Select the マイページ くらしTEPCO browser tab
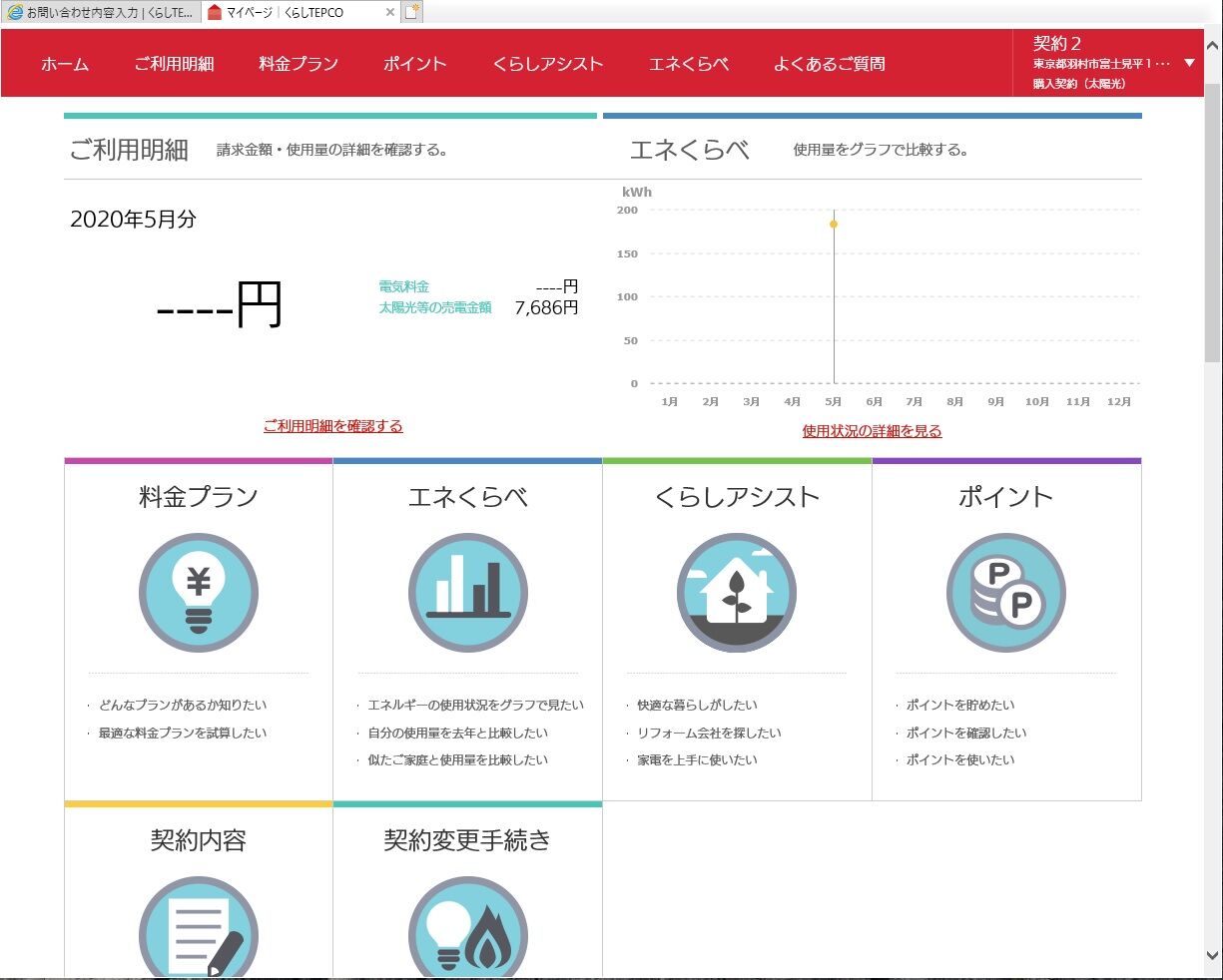 coord(302,13)
